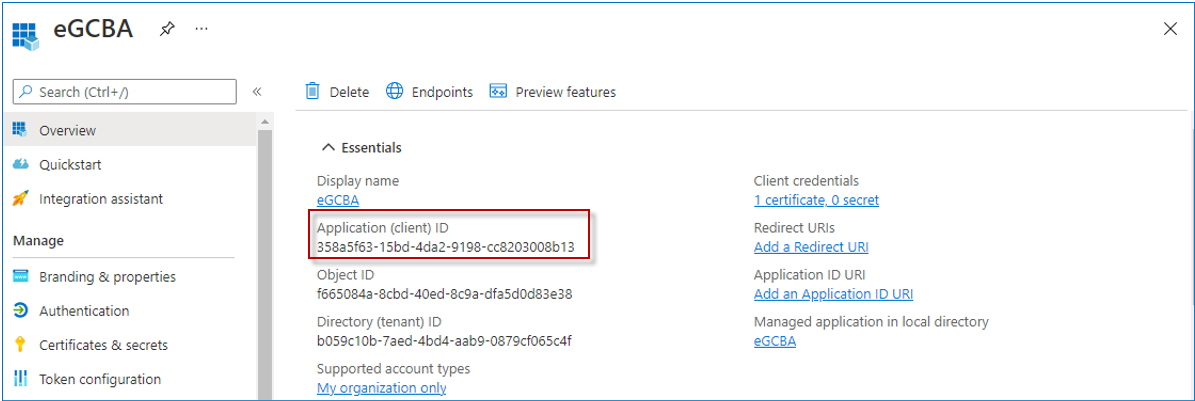The height and width of the screenshot is (401, 1195).
Task: Pin the eGCBA blade
Action: pos(166,29)
